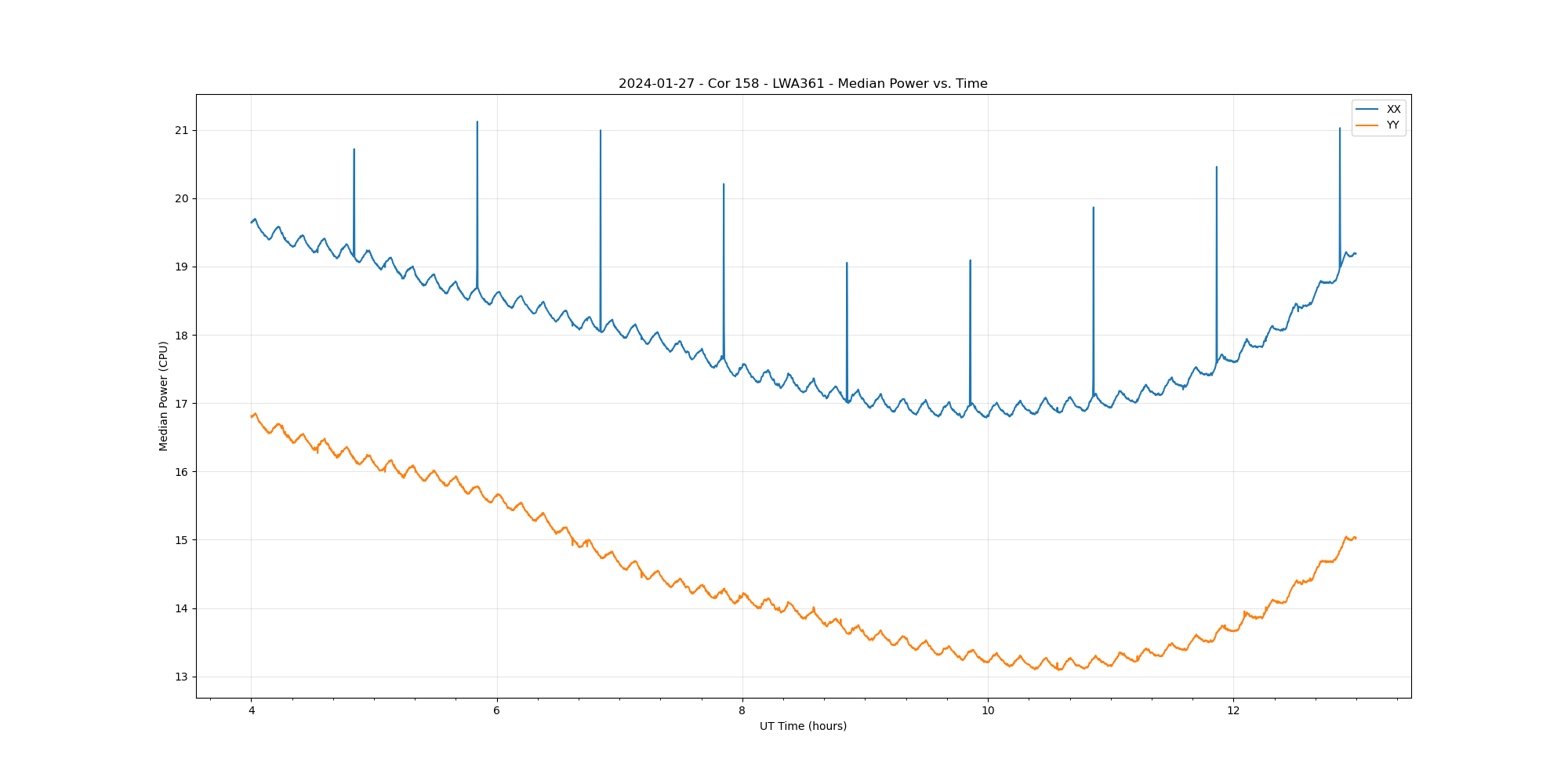Click y-axis tick label 13
The width and height of the screenshot is (1568, 784).
pos(182,677)
